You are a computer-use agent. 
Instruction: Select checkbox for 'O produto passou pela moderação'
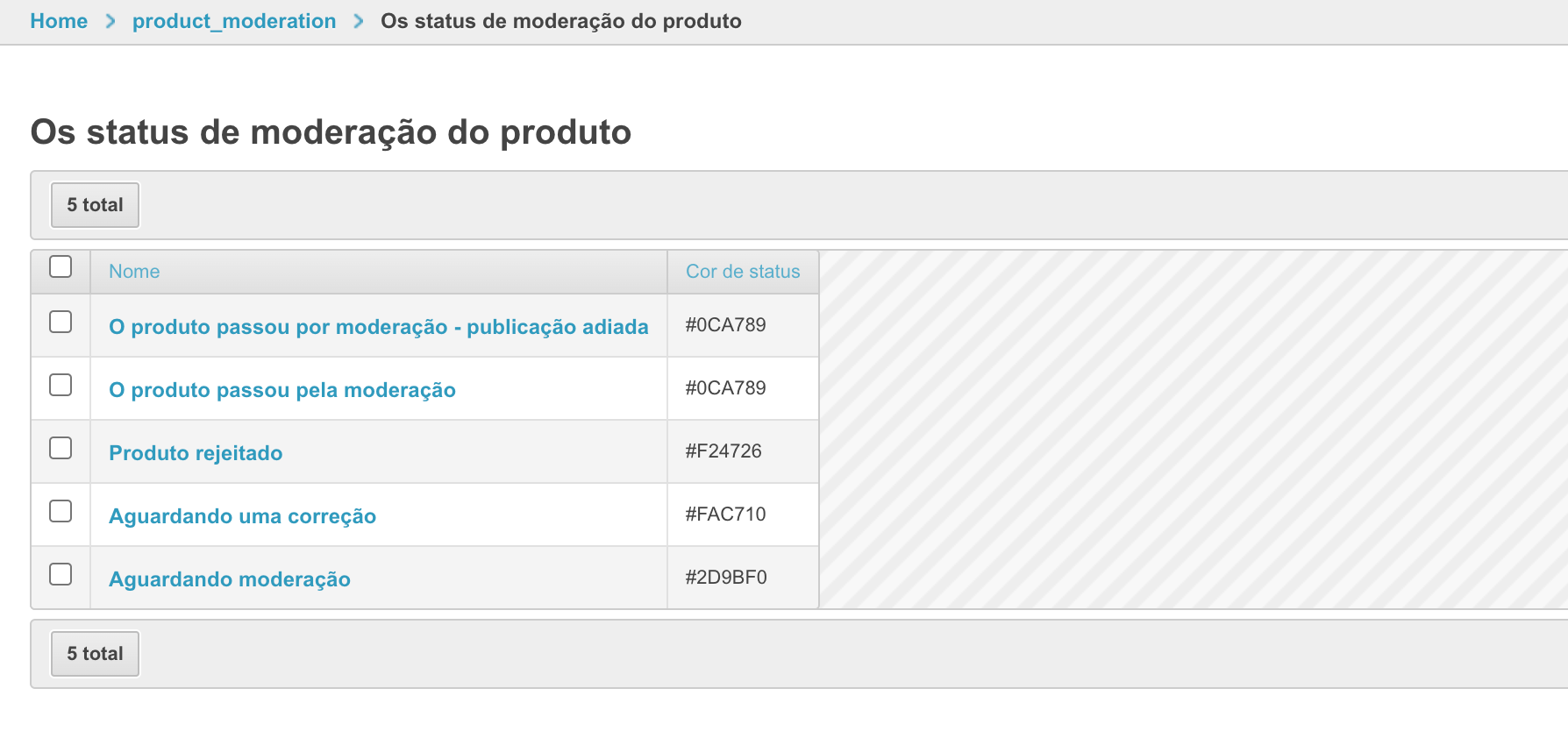click(61, 386)
